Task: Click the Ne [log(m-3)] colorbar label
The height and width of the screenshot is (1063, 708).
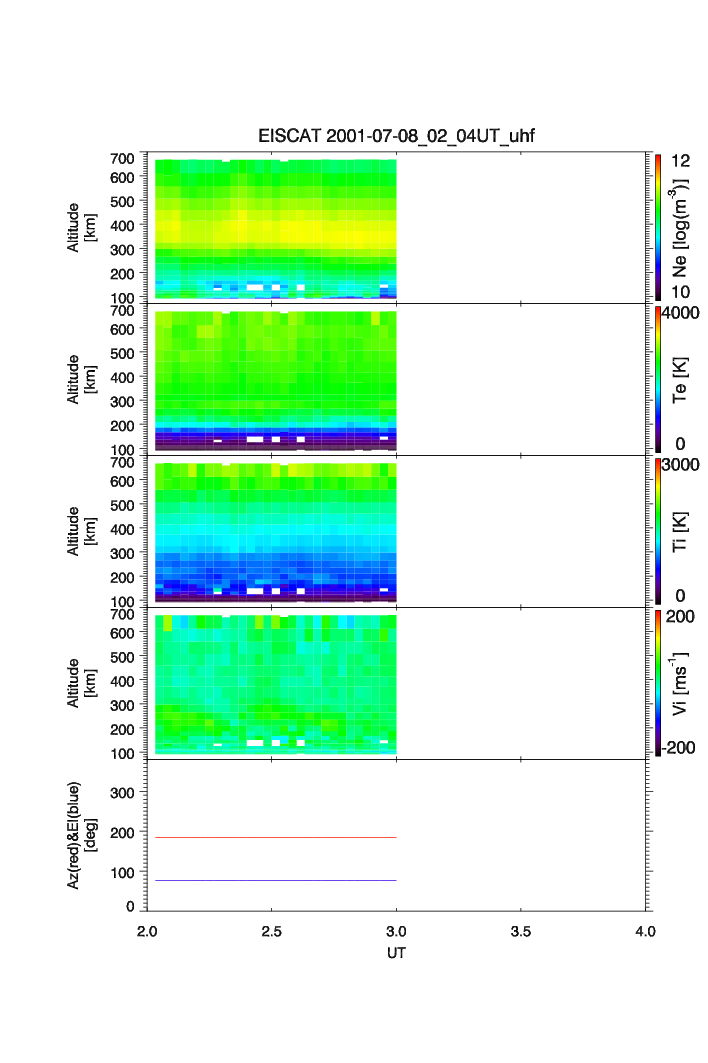Action: coord(681,228)
